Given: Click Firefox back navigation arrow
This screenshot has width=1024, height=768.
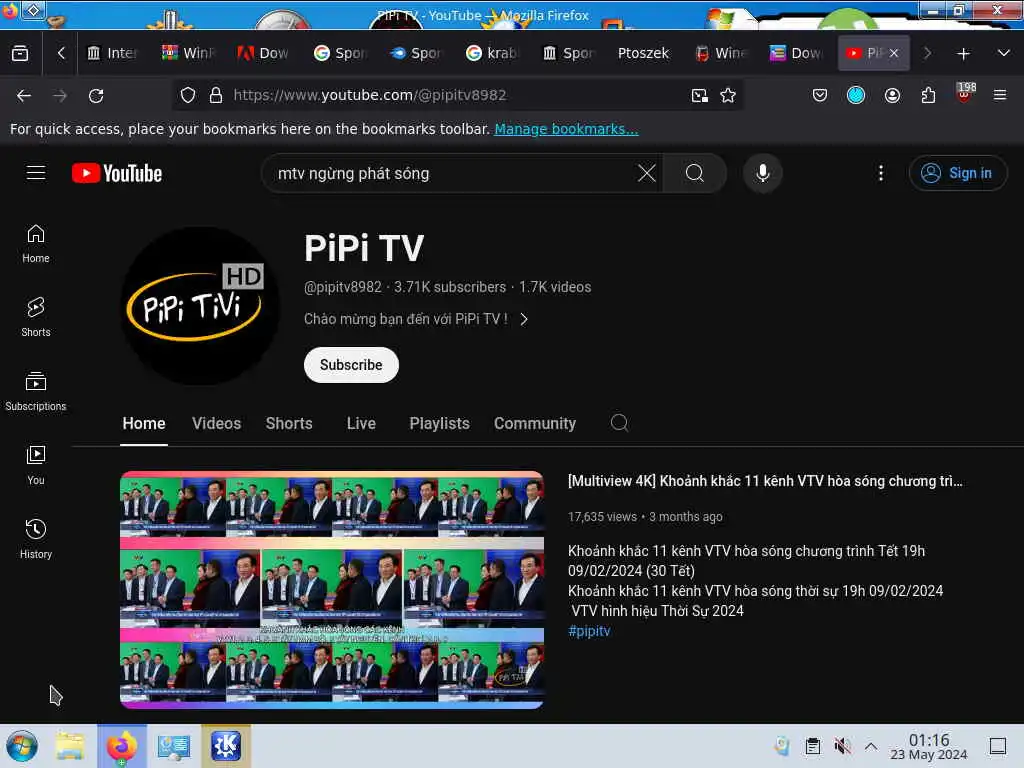Looking at the screenshot, I should (x=24, y=95).
